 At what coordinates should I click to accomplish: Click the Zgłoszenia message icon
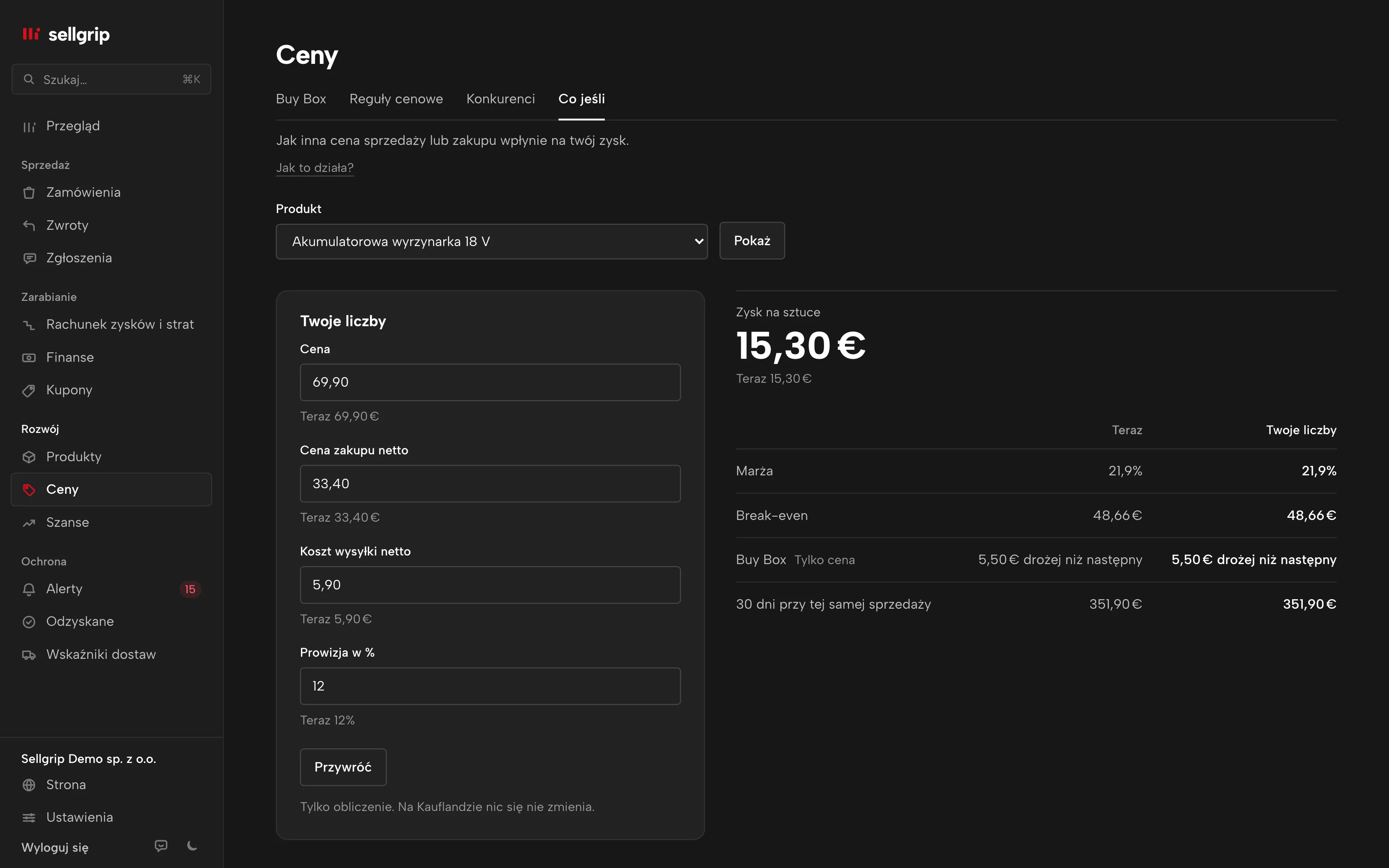pyautogui.click(x=29, y=258)
